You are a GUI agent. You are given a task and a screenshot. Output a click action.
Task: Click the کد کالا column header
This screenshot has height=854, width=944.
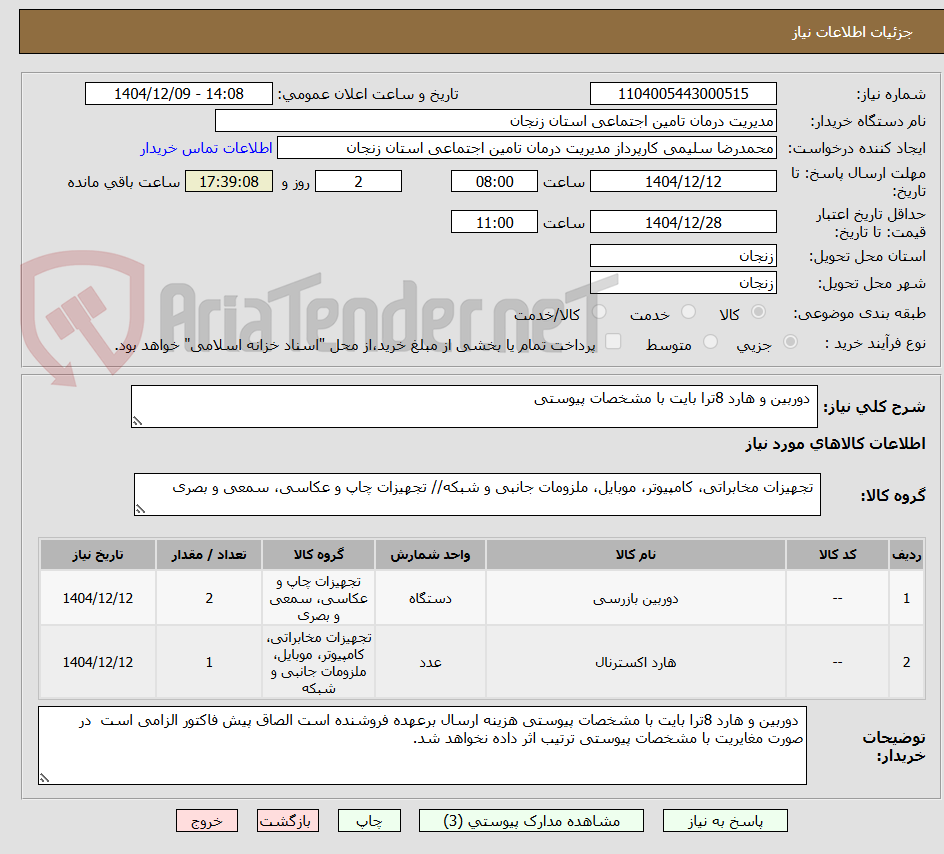click(x=837, y=554)
